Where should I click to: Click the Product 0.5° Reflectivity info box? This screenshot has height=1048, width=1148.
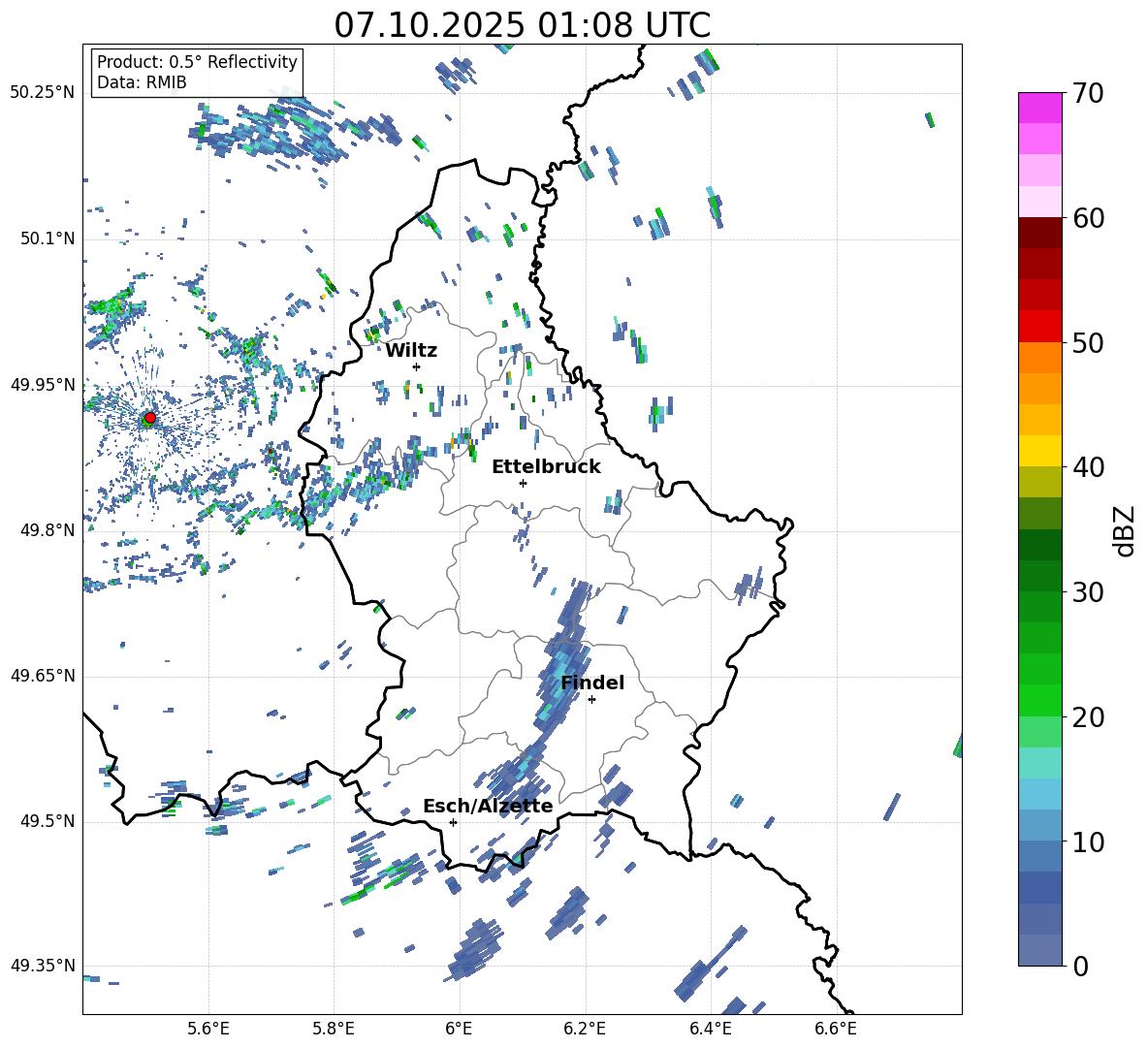[197, 72]
